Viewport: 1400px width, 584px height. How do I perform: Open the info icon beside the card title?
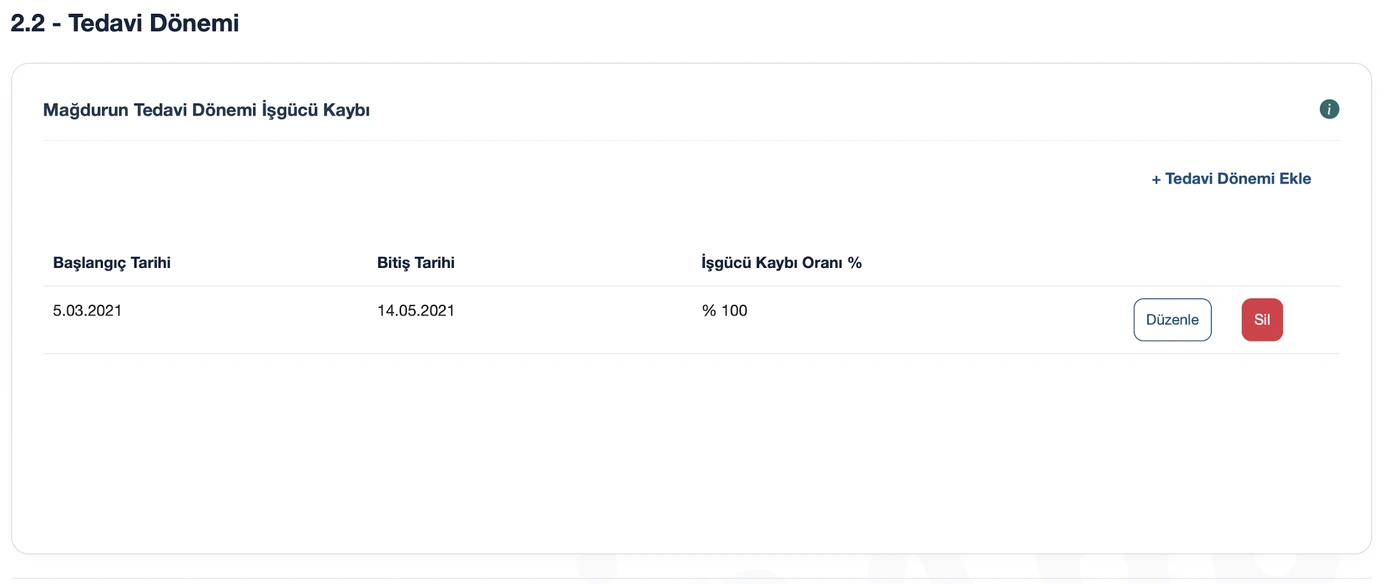point(1329,109)
